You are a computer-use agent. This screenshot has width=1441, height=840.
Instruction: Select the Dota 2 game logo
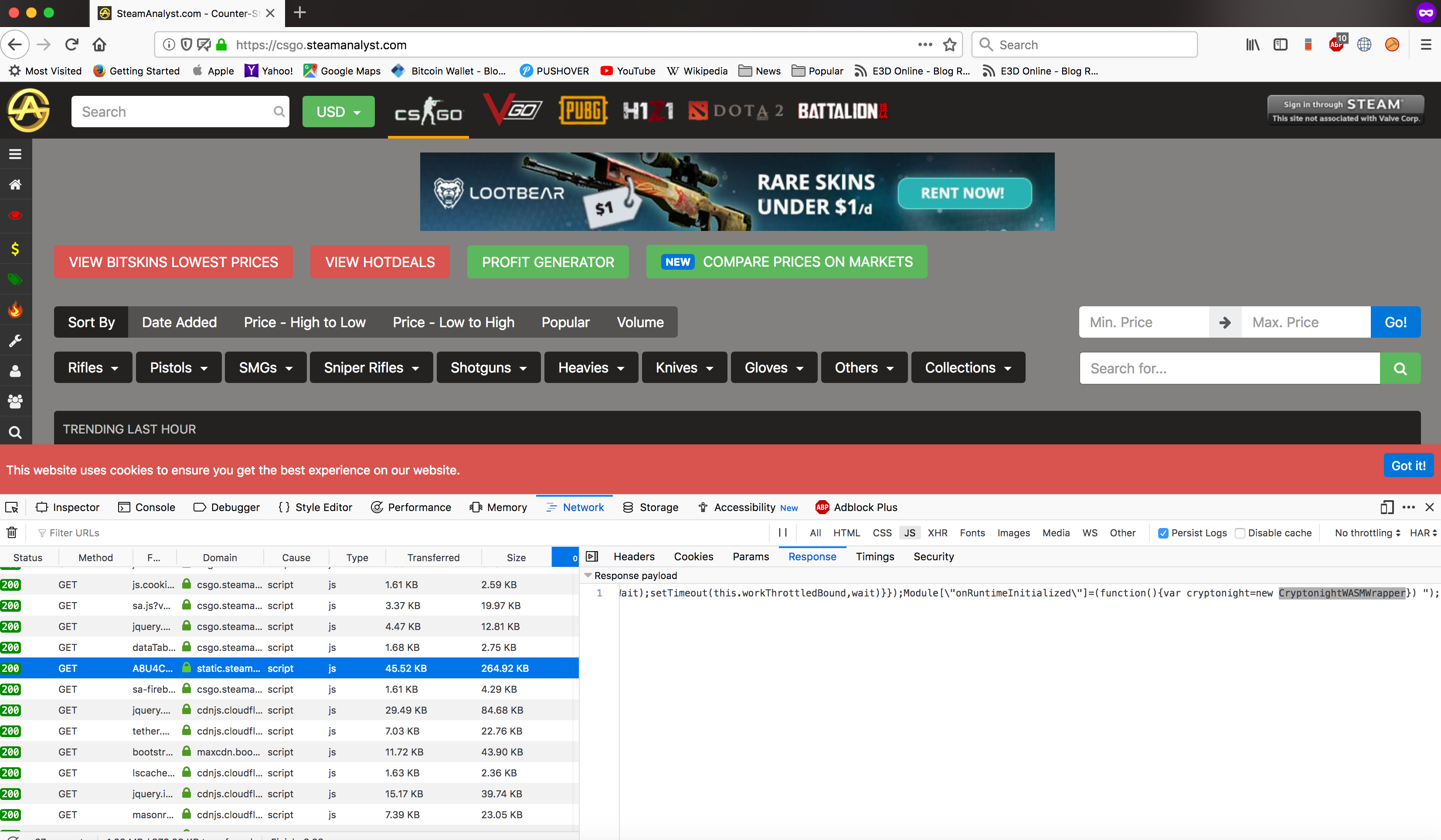(735, 110)
